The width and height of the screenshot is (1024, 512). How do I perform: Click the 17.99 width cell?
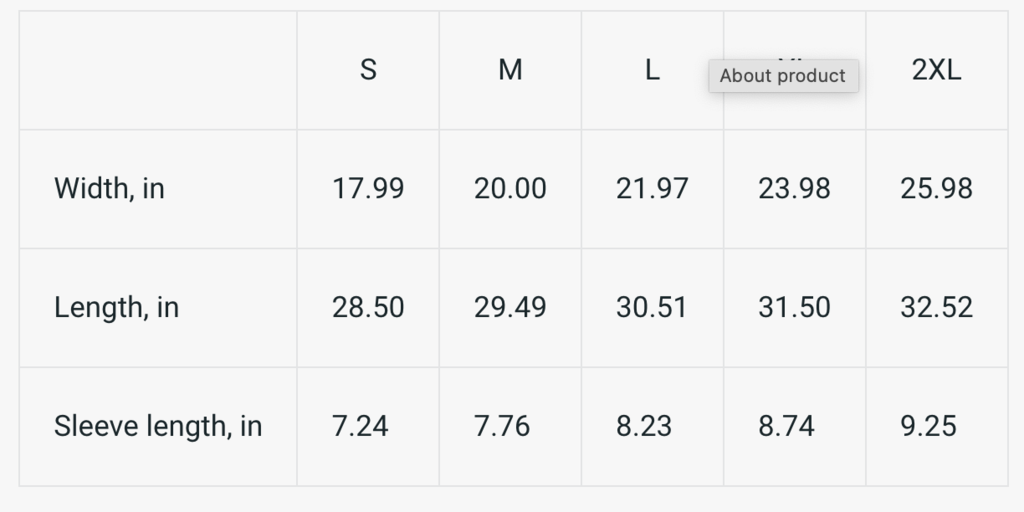(368, 188)
